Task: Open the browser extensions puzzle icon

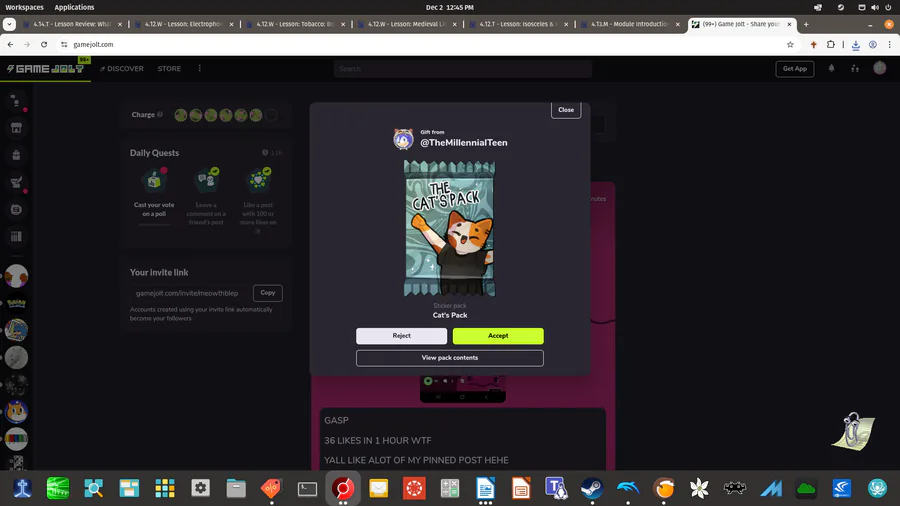Action: coord(831,44)
